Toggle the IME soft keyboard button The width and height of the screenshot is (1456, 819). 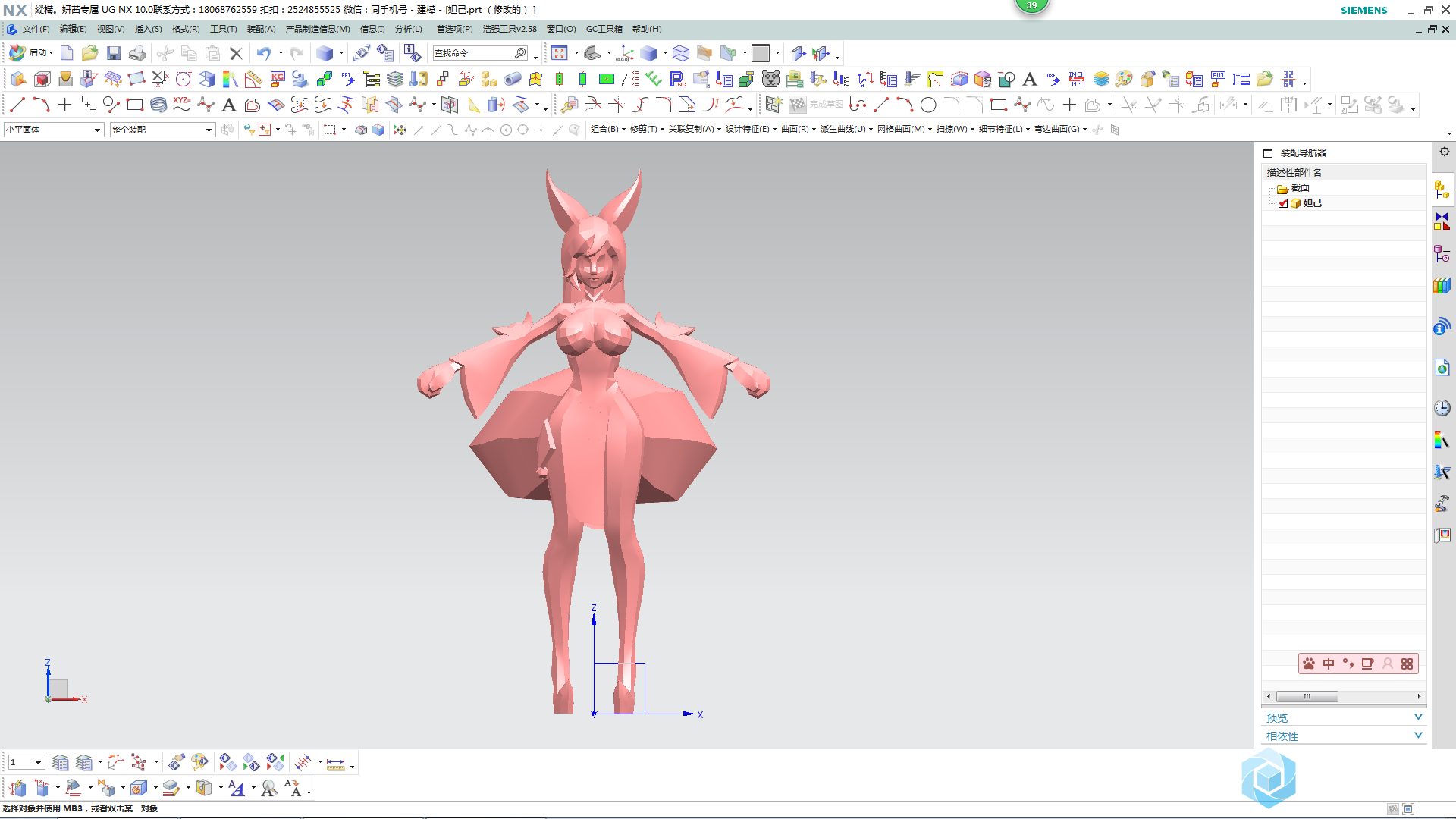[x=1368, y=664]
